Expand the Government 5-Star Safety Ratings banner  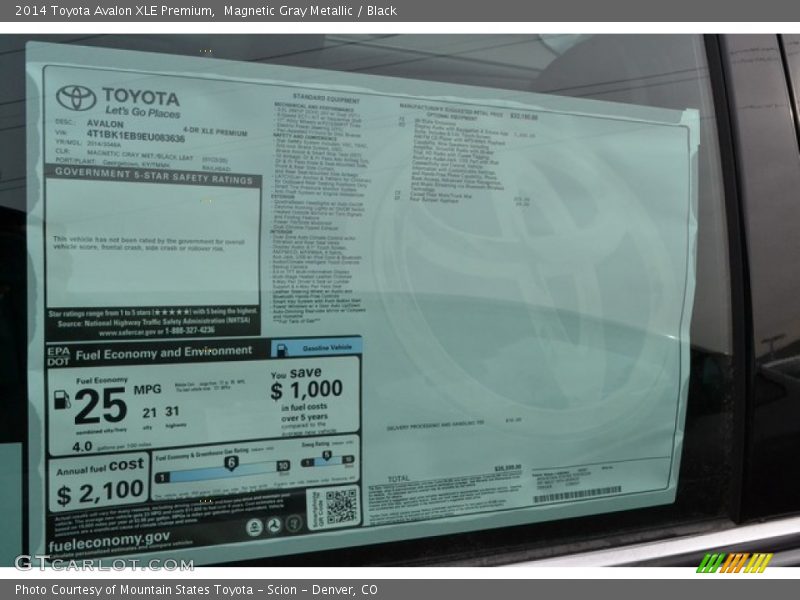coord(154,177)
